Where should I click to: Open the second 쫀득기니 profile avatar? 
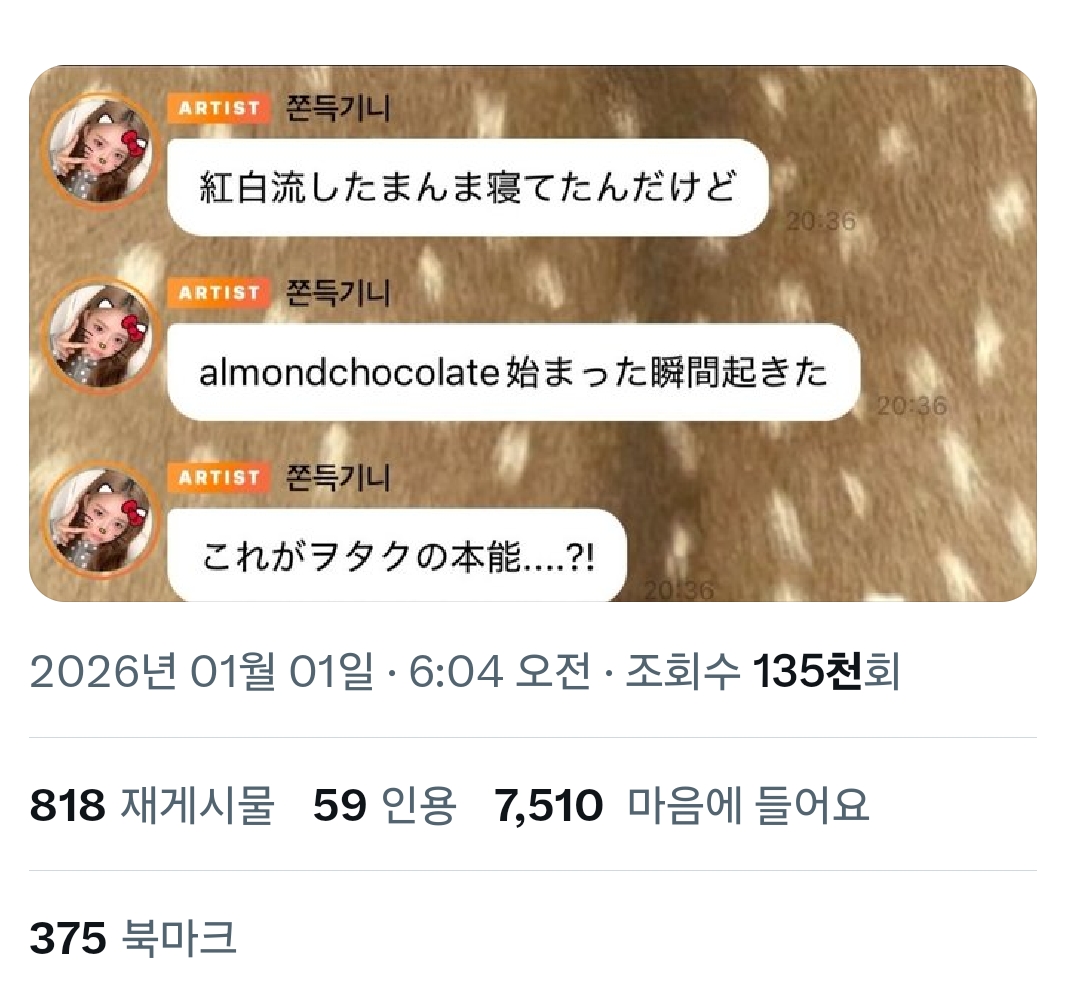click(x=101, y=335)
